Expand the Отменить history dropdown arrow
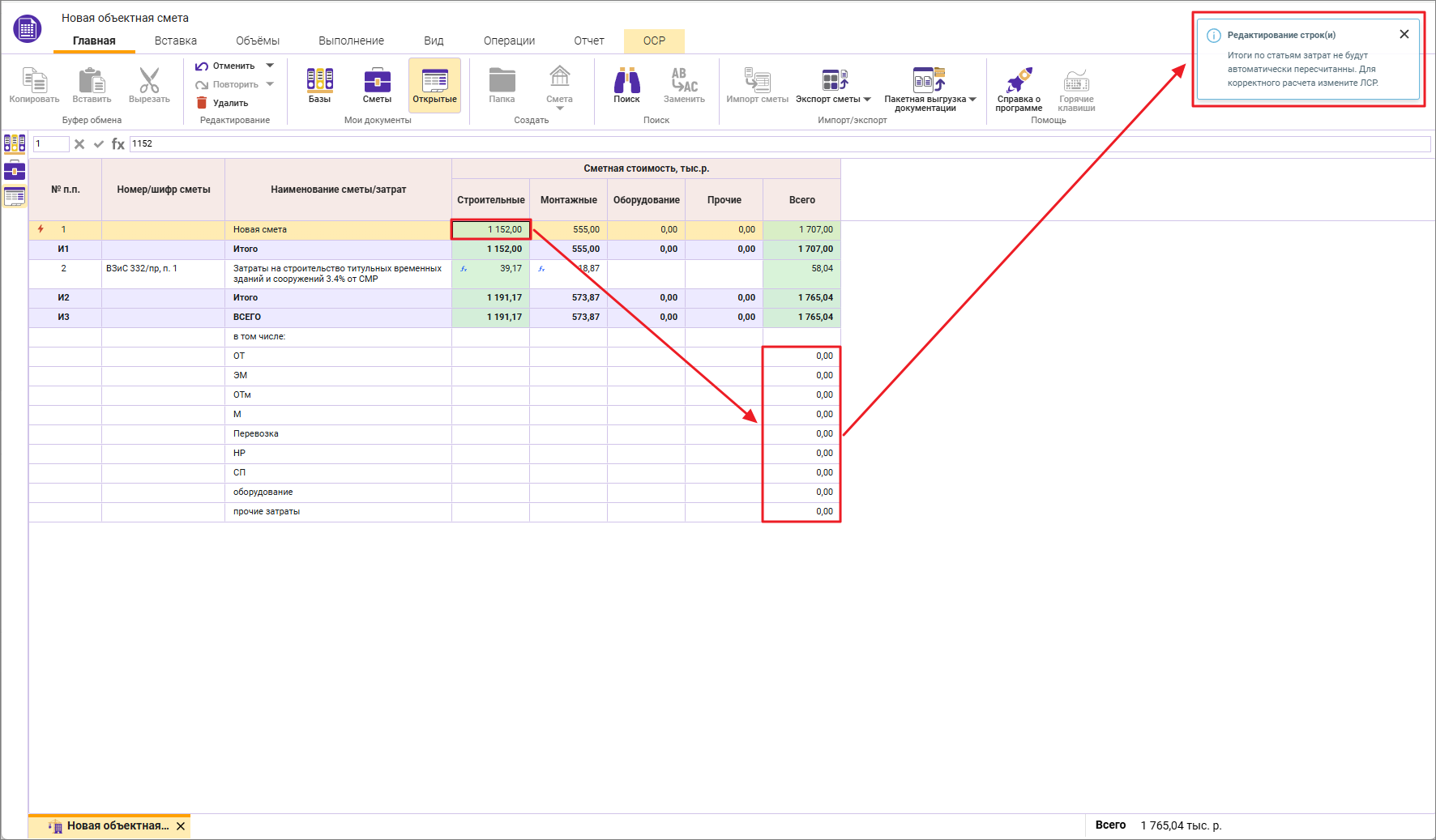1436x840 pixels. (271, 66)
